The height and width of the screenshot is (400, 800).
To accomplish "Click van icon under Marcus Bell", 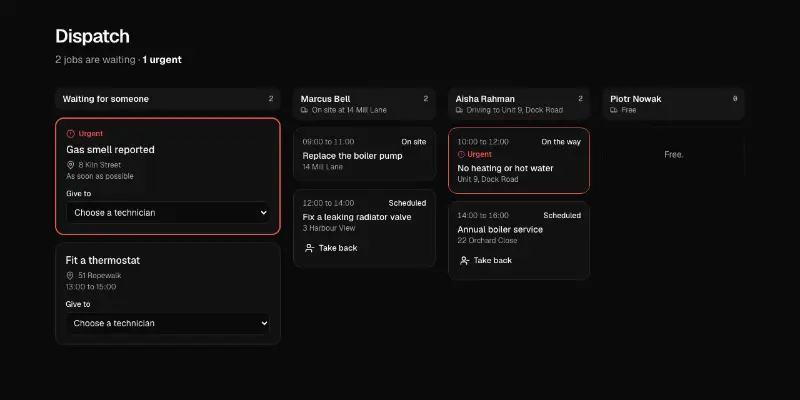I will tap(305, 110).
